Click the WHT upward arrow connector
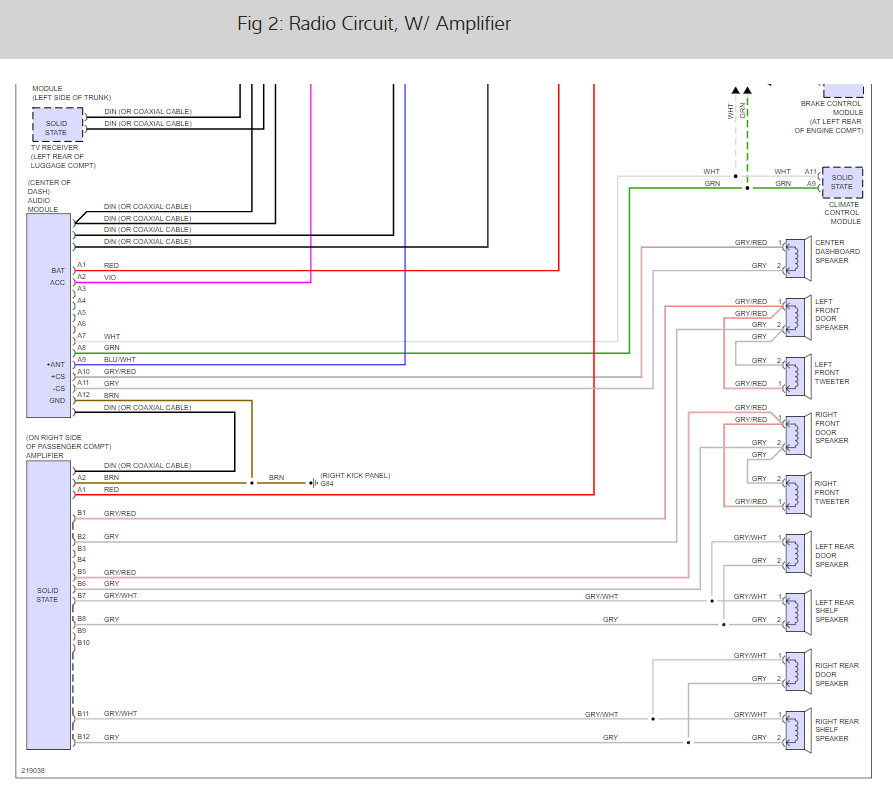 tap(736, 90)
